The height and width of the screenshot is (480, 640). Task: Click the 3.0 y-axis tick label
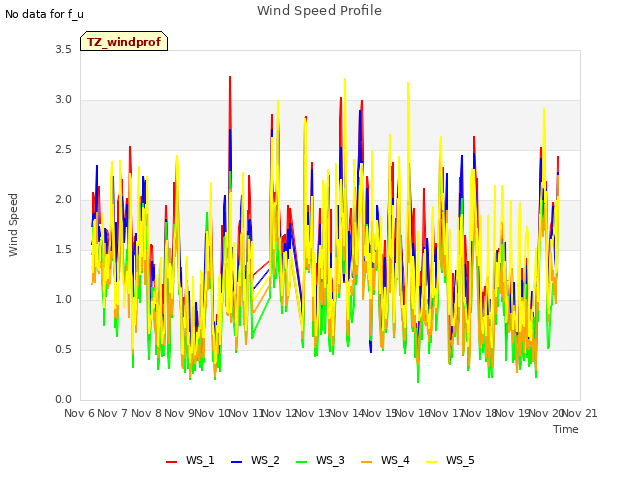pos(64,100)
